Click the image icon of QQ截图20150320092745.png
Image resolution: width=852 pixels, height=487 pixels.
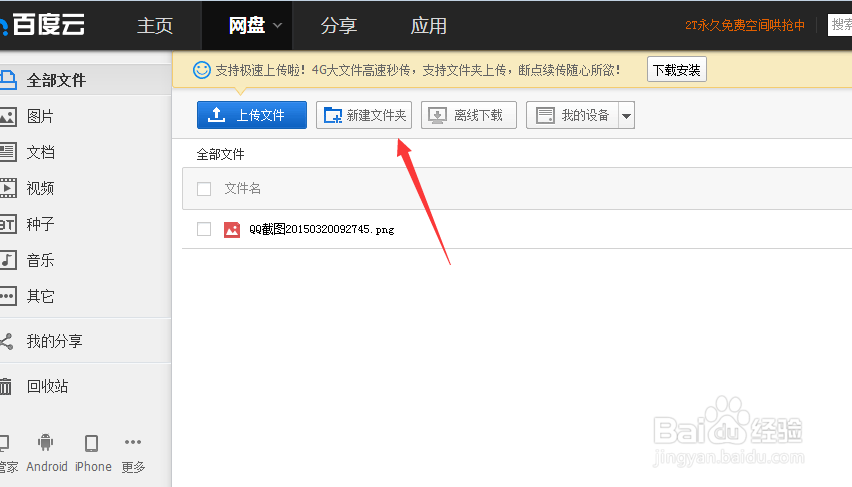pyautogui.click(x=232, y=229)
